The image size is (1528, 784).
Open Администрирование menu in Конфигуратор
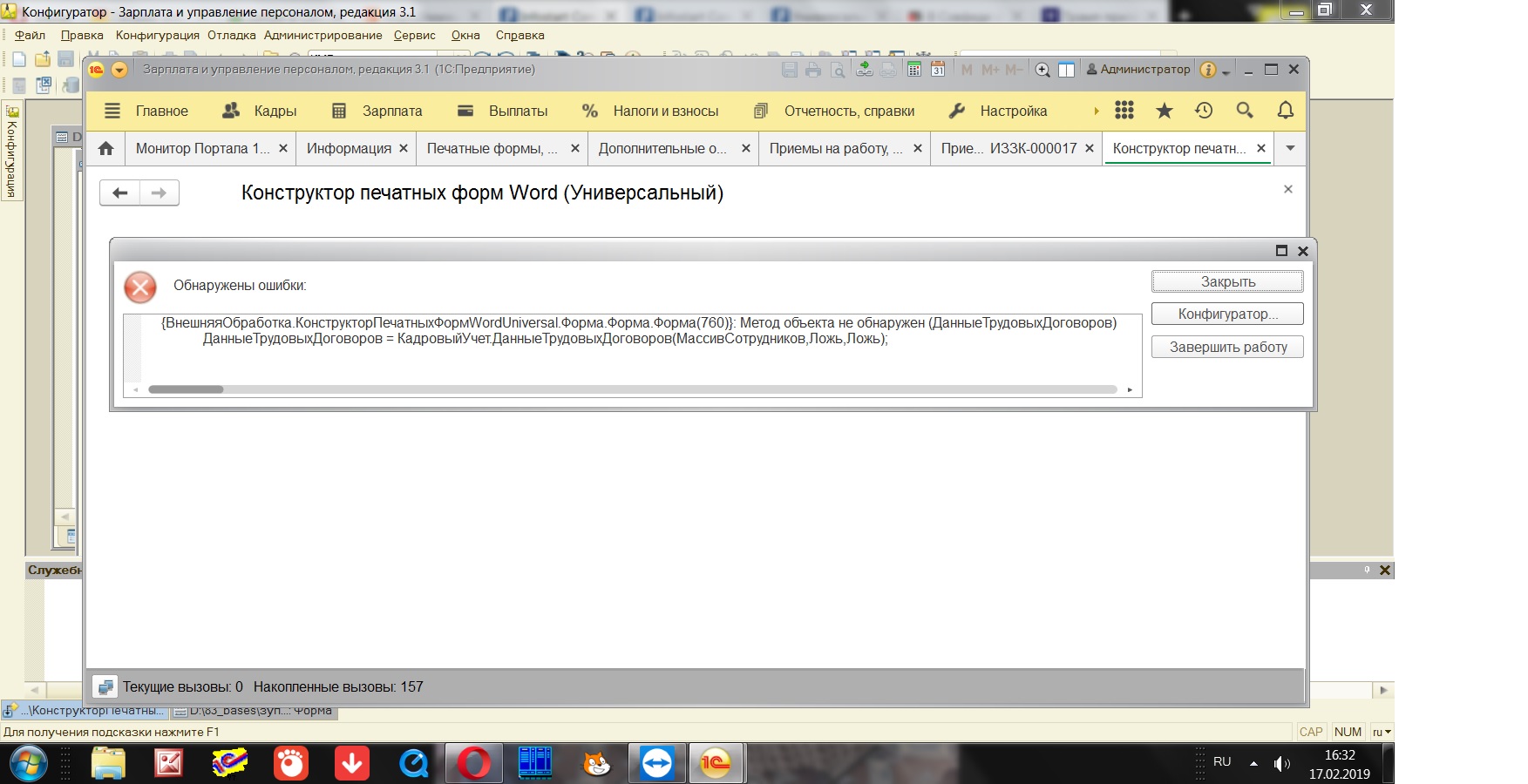323,35
